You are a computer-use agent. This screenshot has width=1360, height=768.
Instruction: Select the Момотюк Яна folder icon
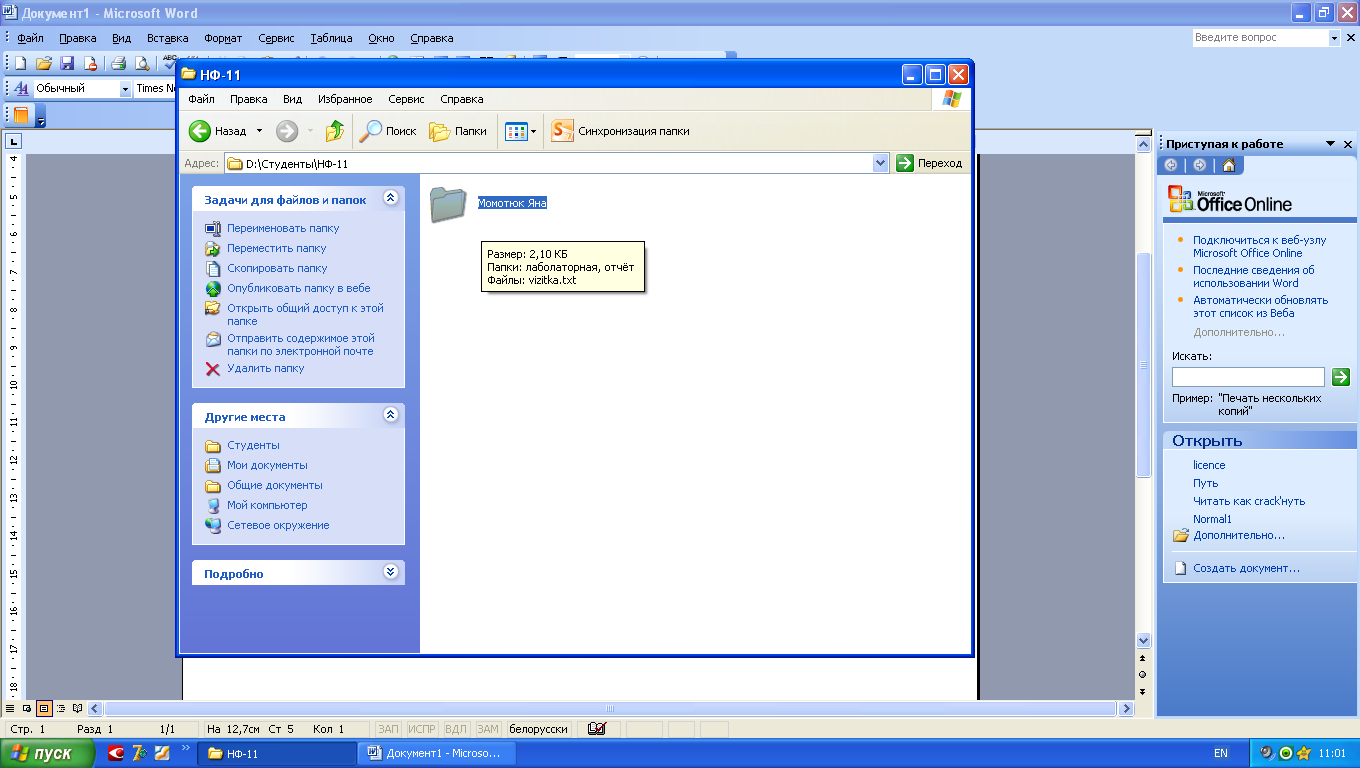click(x=449, y=204)
